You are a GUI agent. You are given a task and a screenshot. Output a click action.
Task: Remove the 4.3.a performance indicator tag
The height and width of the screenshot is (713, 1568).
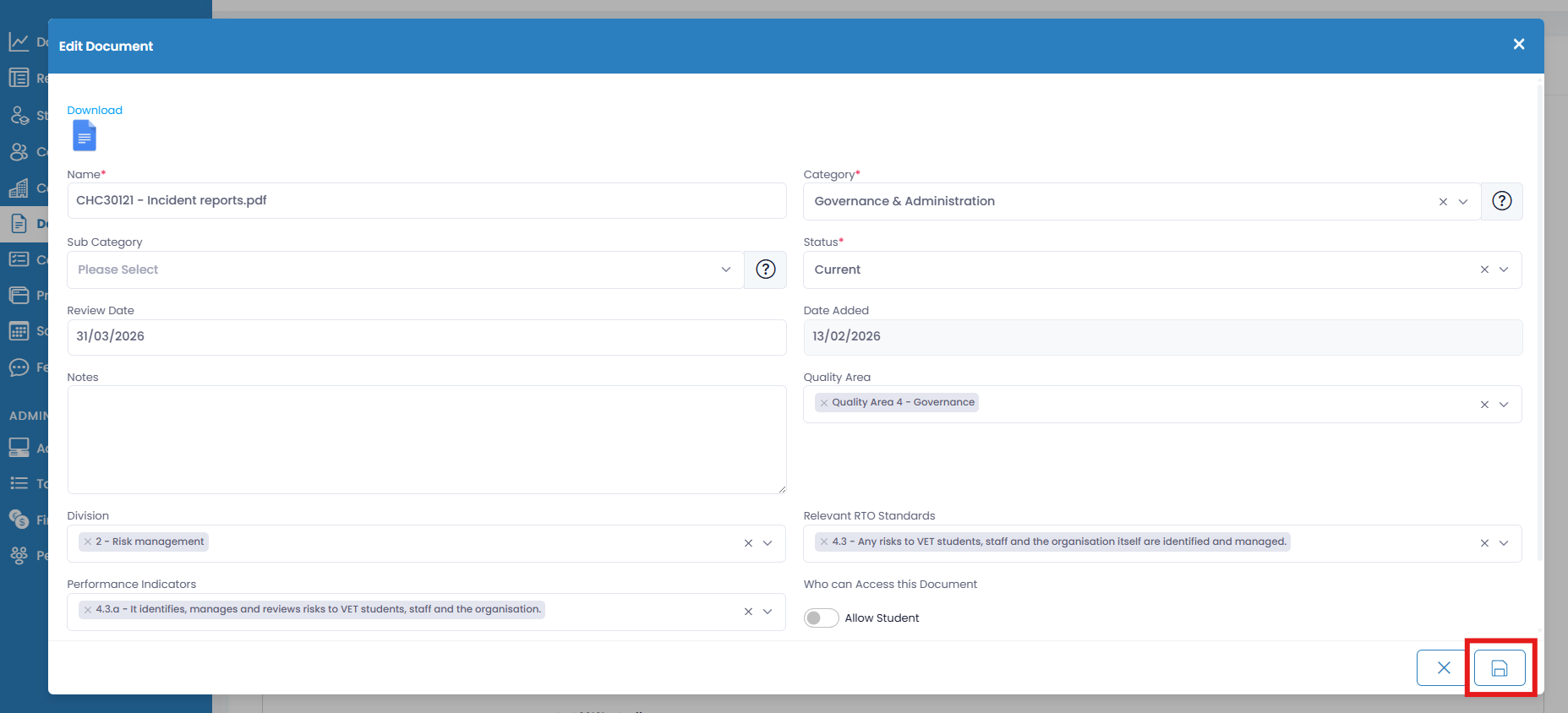click(88, 609)
